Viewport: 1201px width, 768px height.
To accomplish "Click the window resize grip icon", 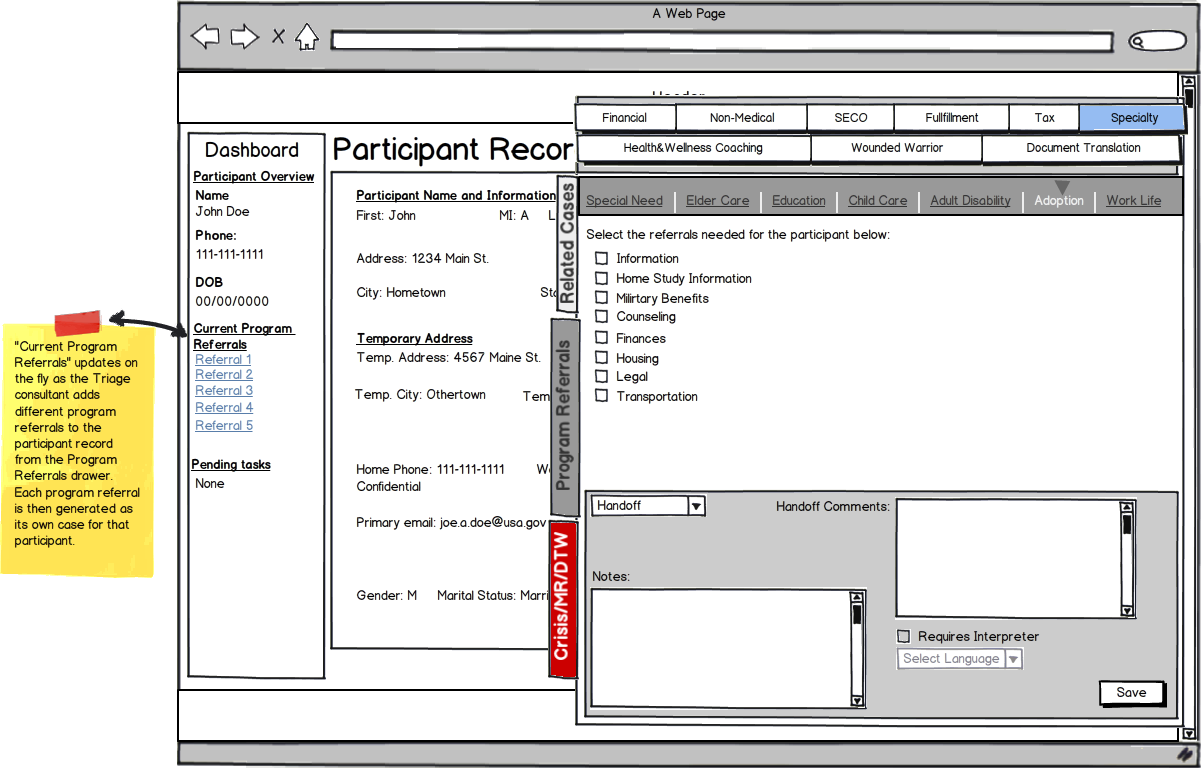I will pyautogui.click(x=1186, y=754).
